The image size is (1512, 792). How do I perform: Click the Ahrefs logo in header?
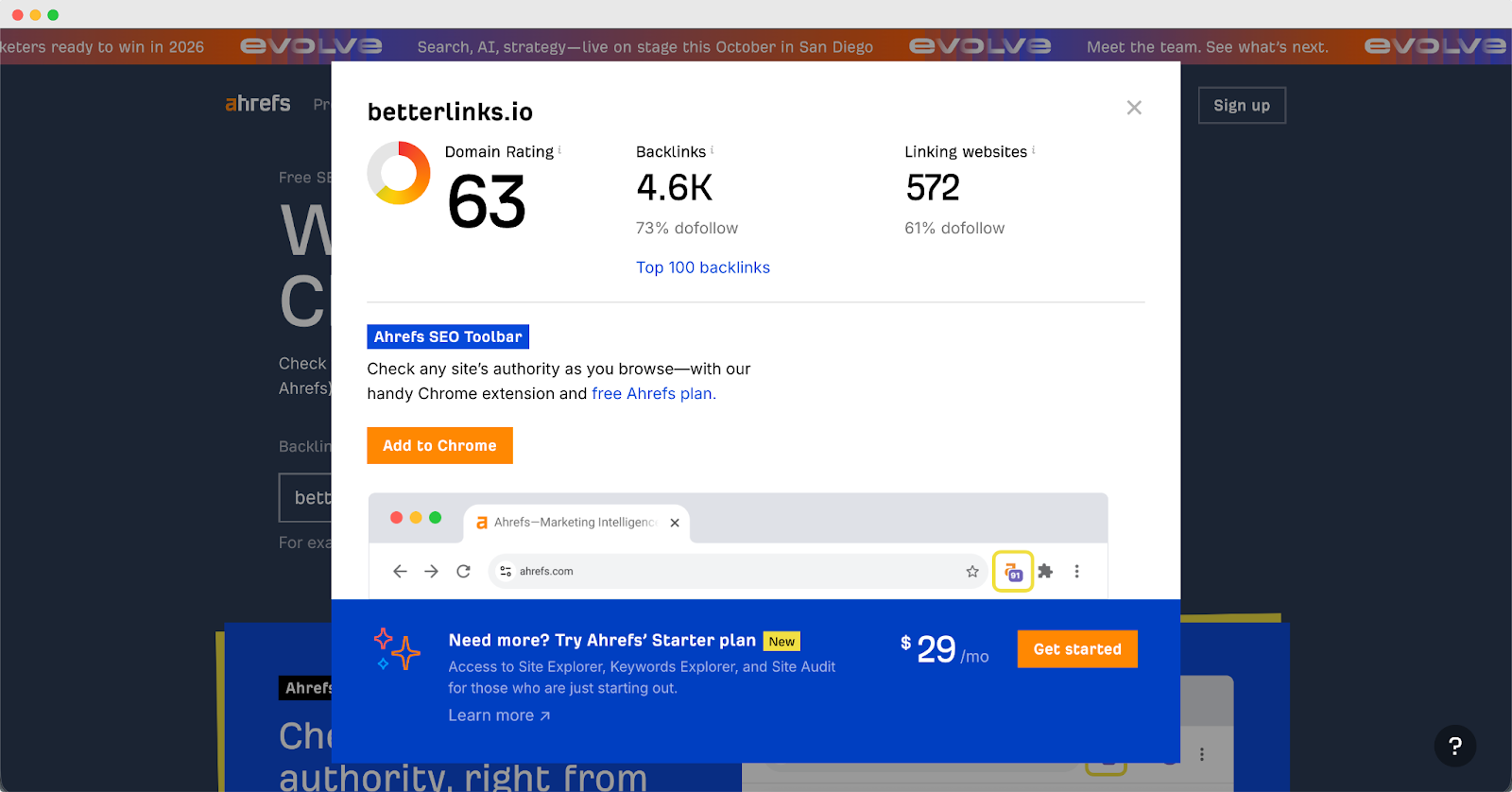coord(258,103)
